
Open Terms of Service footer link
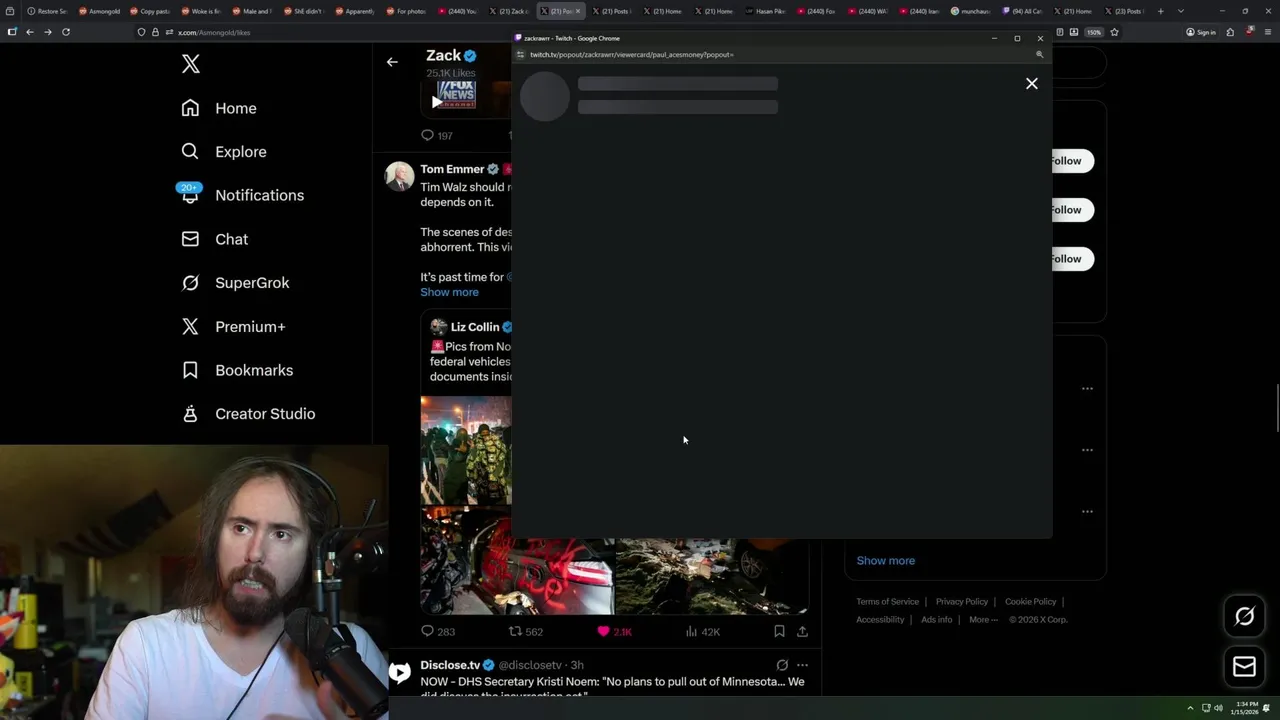[887, 602]
